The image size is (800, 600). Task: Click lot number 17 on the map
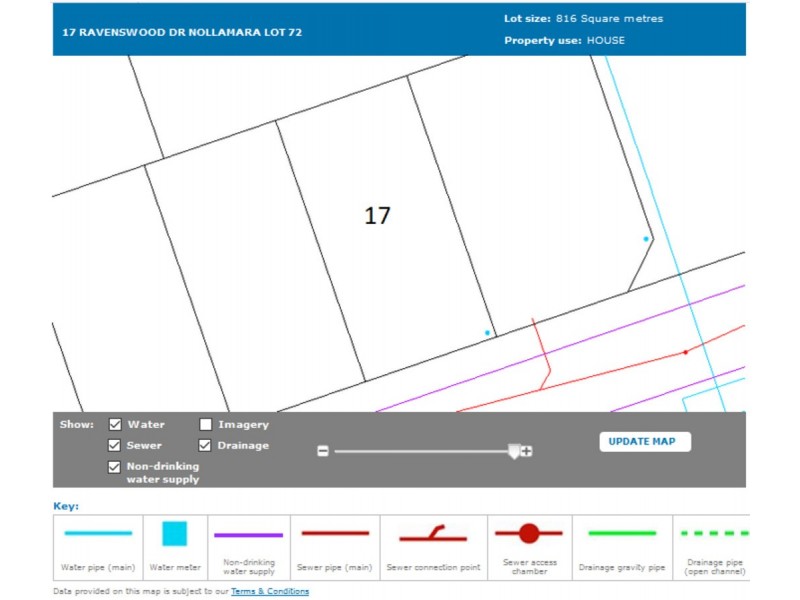(x=377, y=215)
